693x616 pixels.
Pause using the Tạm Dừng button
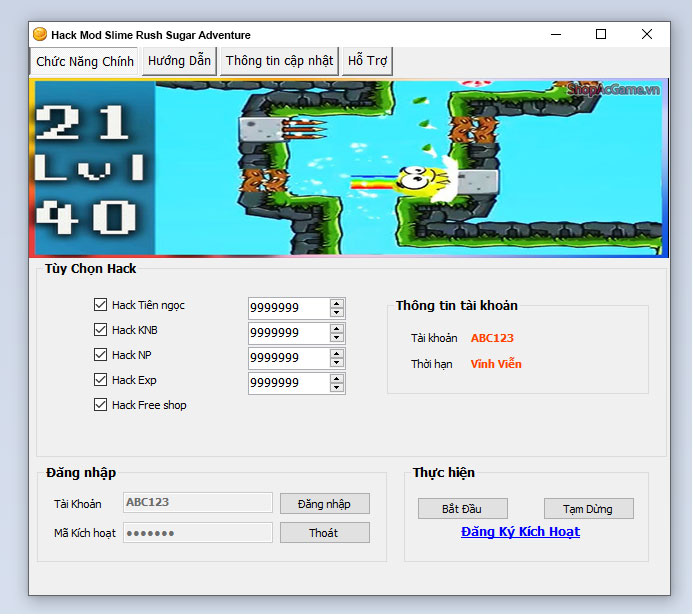[x=589, y=509]
